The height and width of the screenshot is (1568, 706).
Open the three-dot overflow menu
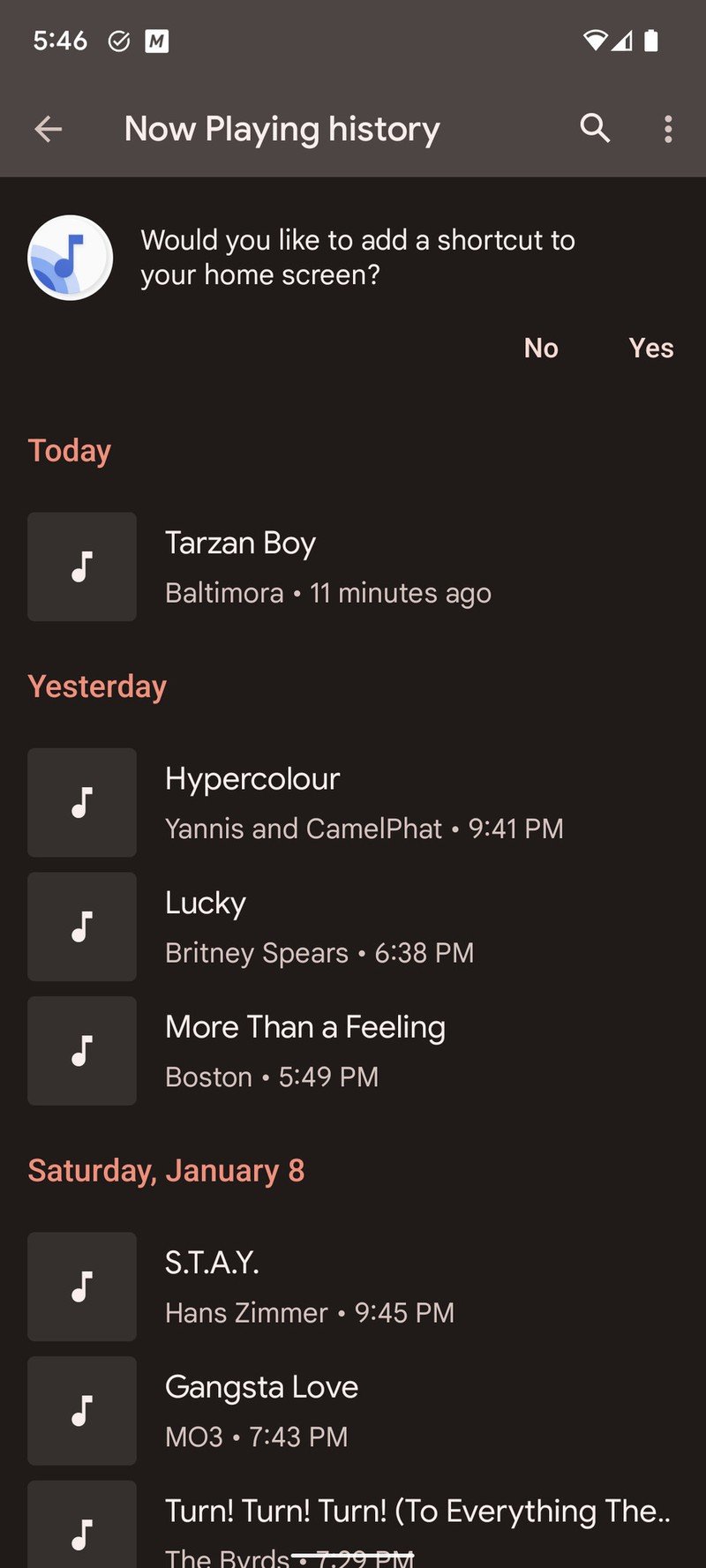[668, 130]
